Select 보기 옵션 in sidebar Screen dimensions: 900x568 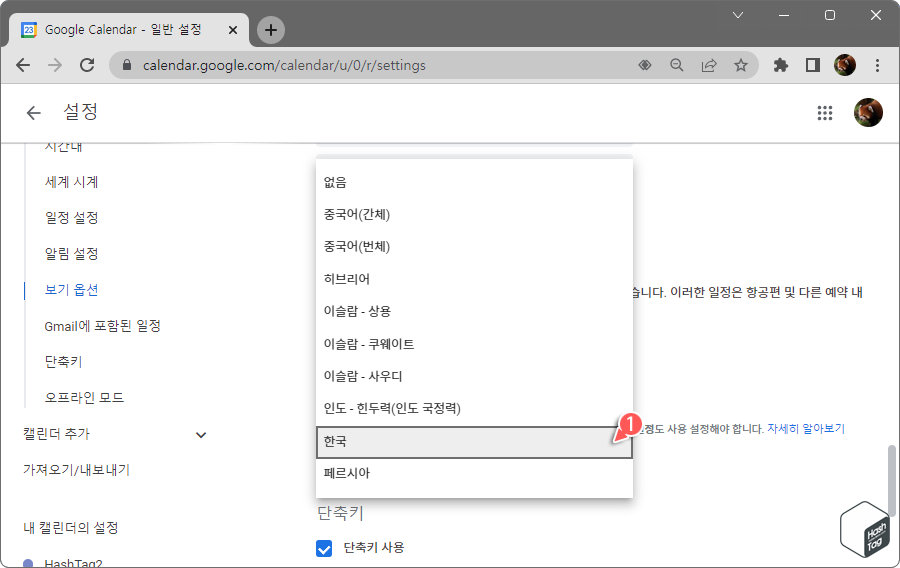point(72,290)
